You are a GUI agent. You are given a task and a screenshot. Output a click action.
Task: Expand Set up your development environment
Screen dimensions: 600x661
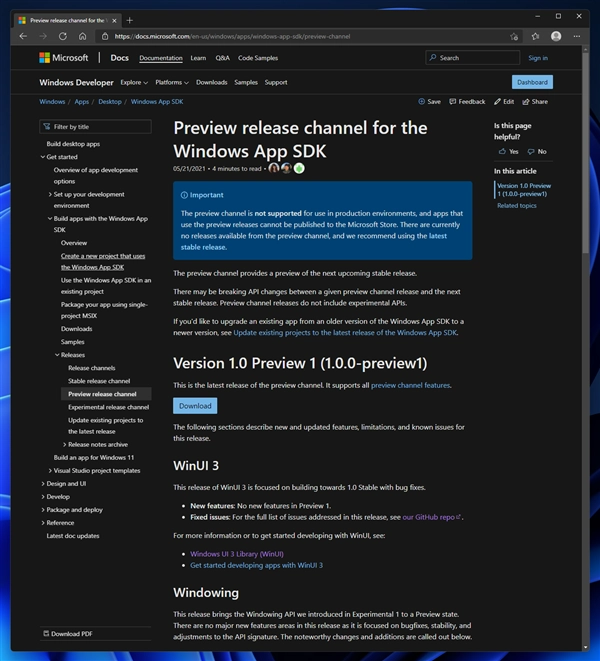50,194
